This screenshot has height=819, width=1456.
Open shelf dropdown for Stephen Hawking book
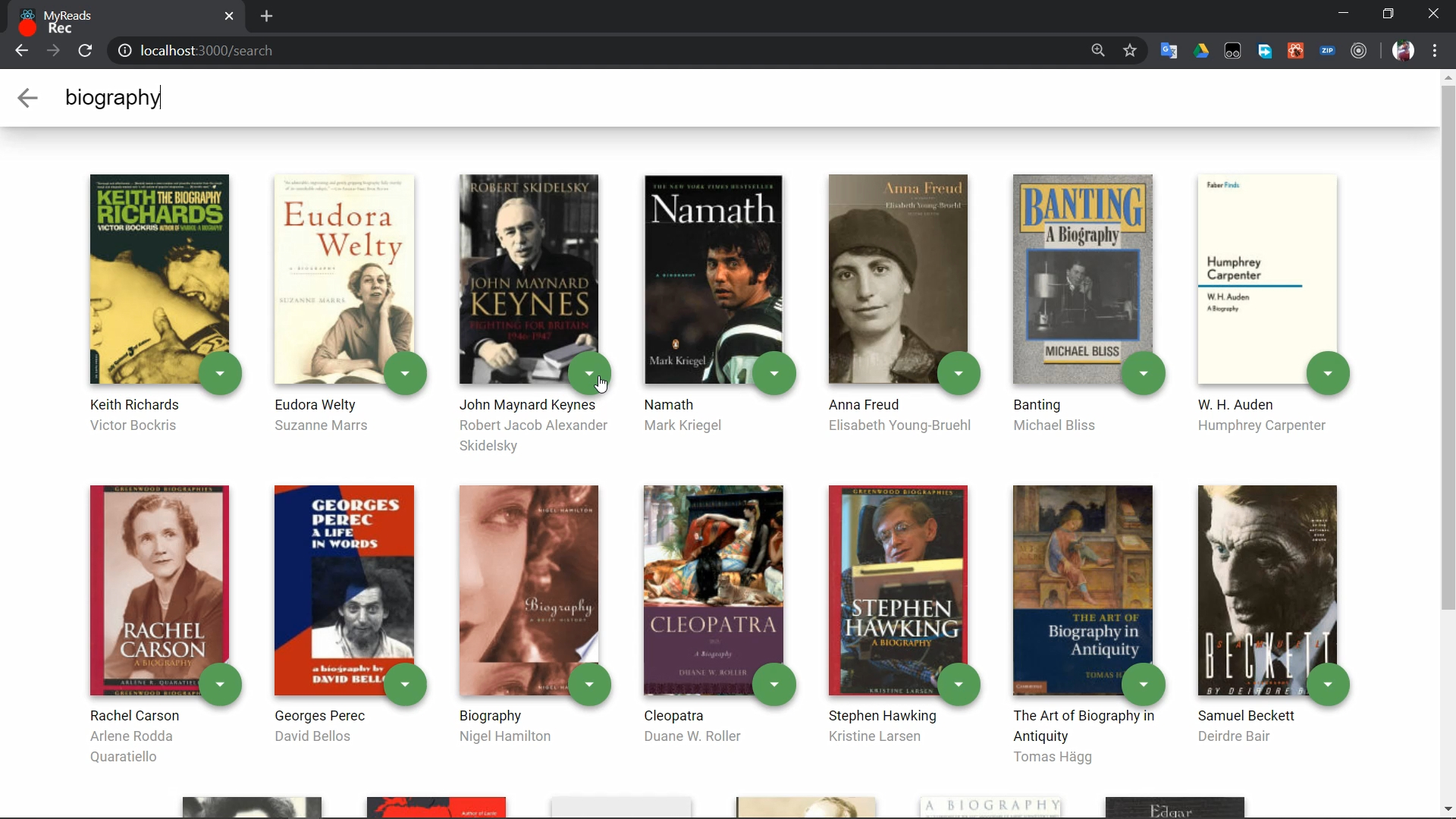[x=959, y=685]
